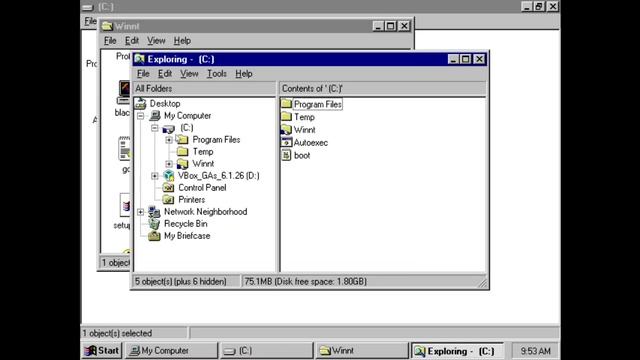Click the Winnt window title bar folder icon
640x360 pixels.
[107, 26]
